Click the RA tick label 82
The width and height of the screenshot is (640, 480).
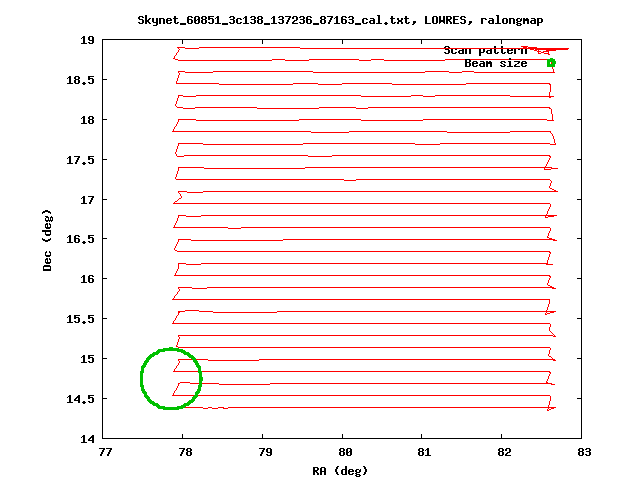coord(504,452)
